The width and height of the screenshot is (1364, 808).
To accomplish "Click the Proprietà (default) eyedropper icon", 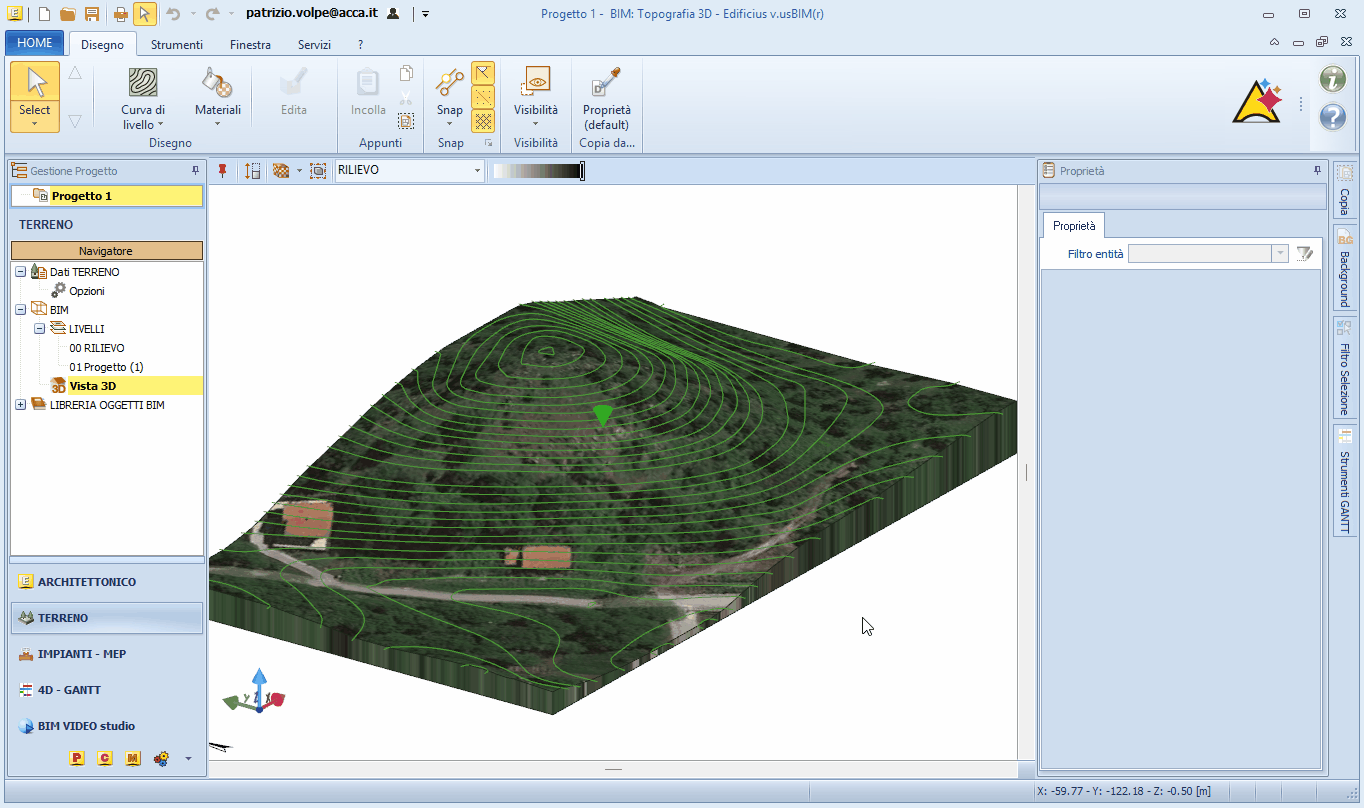I will [x=606, y=85].
